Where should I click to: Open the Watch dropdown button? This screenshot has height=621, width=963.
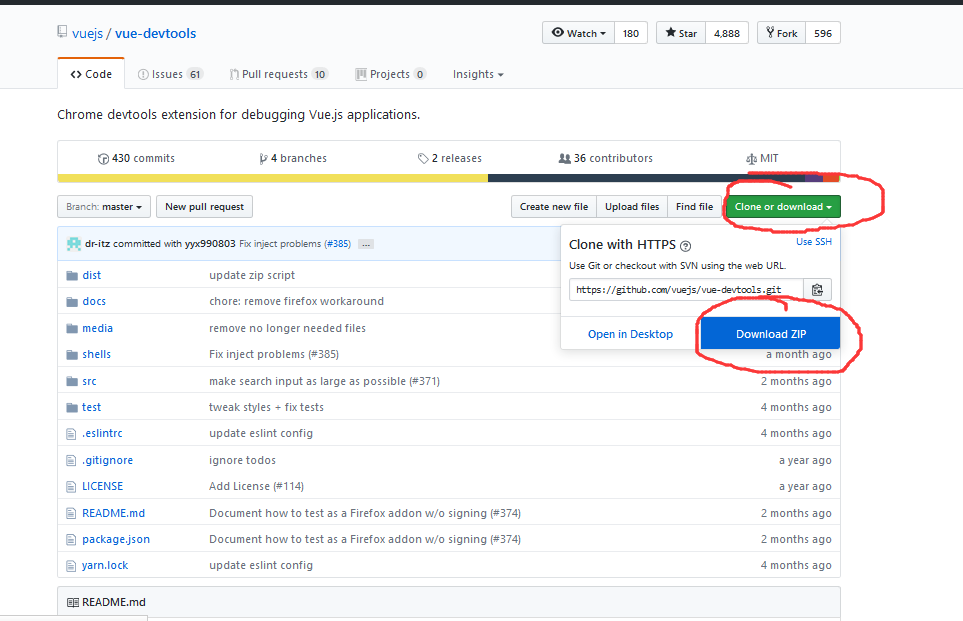(578, 33)
